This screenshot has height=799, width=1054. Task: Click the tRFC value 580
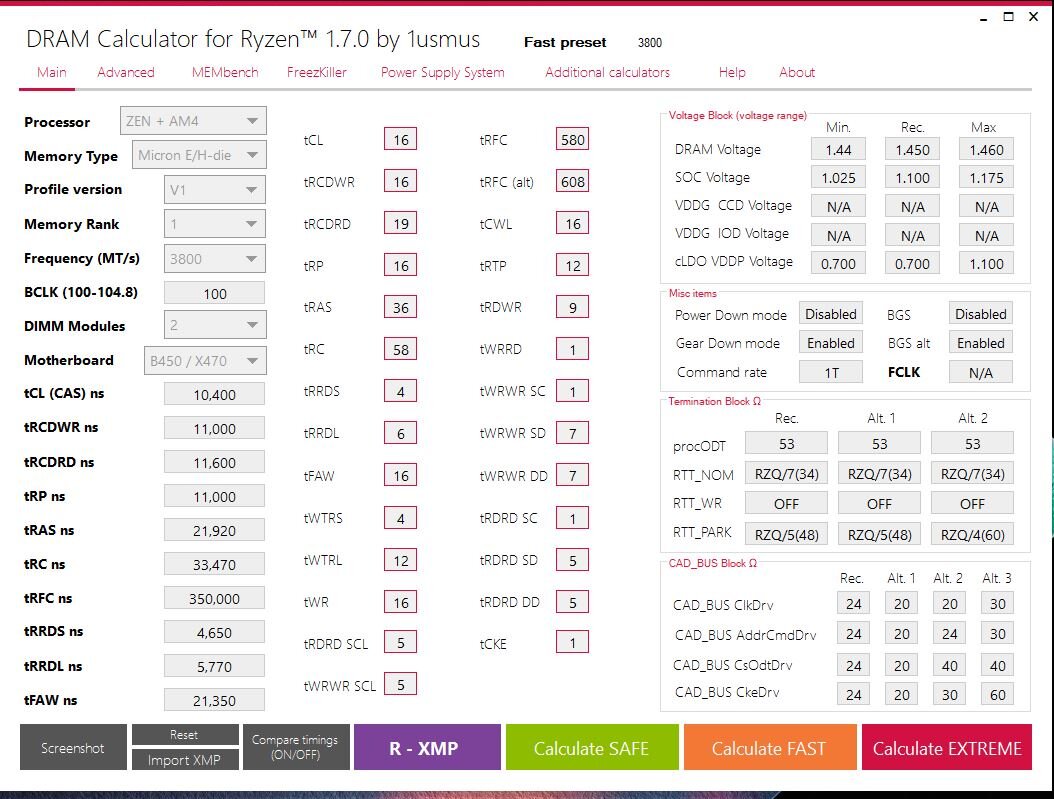click(x=573, y=140)
